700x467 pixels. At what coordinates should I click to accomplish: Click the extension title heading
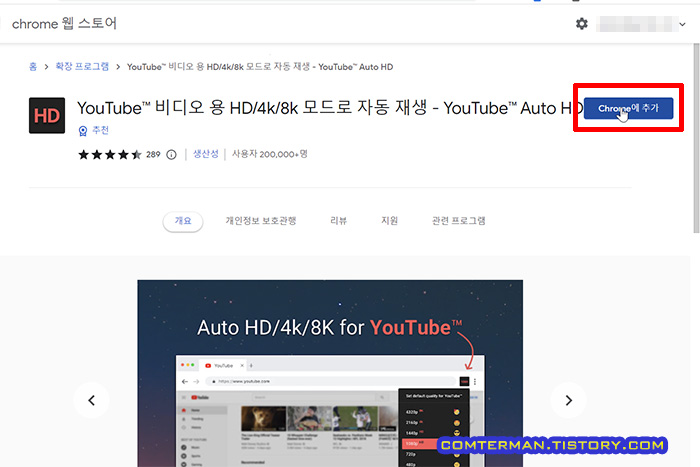pos(329,108)
